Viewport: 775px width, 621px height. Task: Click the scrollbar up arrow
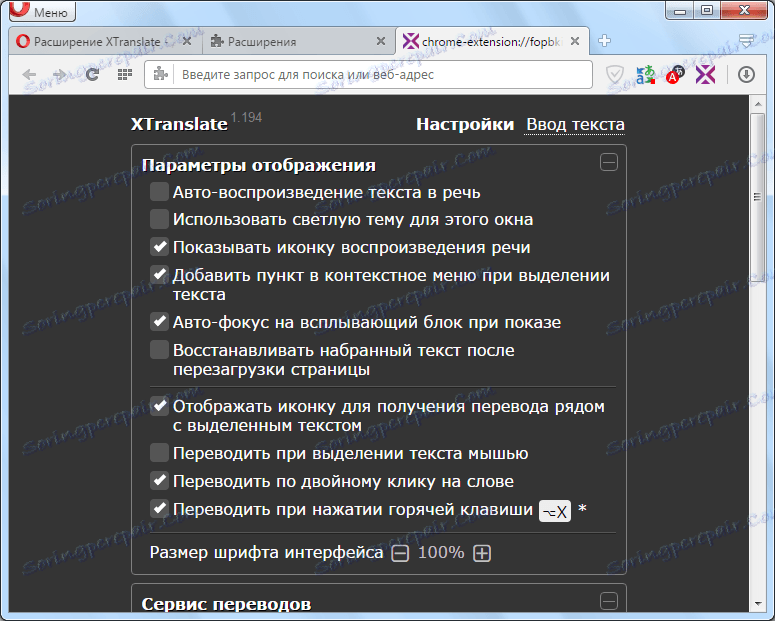pyautogui.click(x=757, y=104)
